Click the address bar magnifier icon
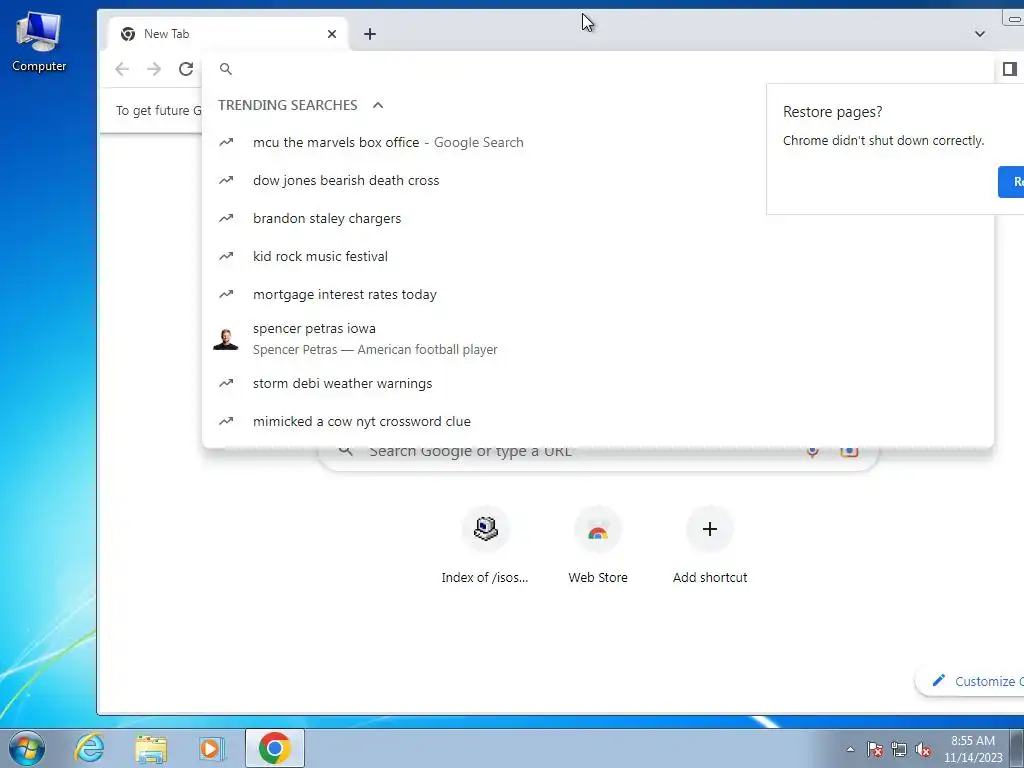The height and width of the screenshot is (768, 1024). tap(226, 69)
